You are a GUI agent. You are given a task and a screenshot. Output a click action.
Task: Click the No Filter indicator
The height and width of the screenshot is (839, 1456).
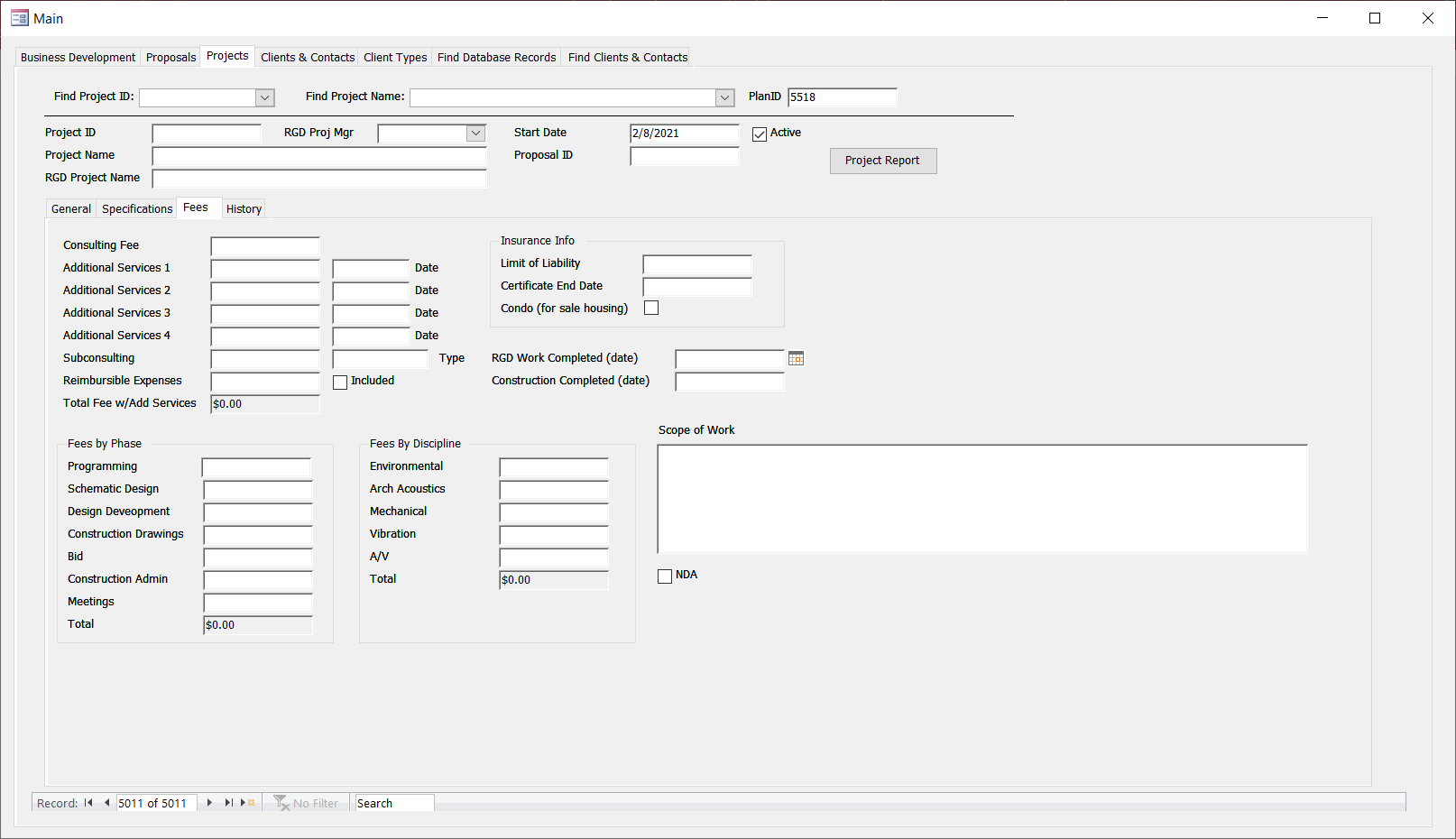pyautogui.click(x=307, y=803)
